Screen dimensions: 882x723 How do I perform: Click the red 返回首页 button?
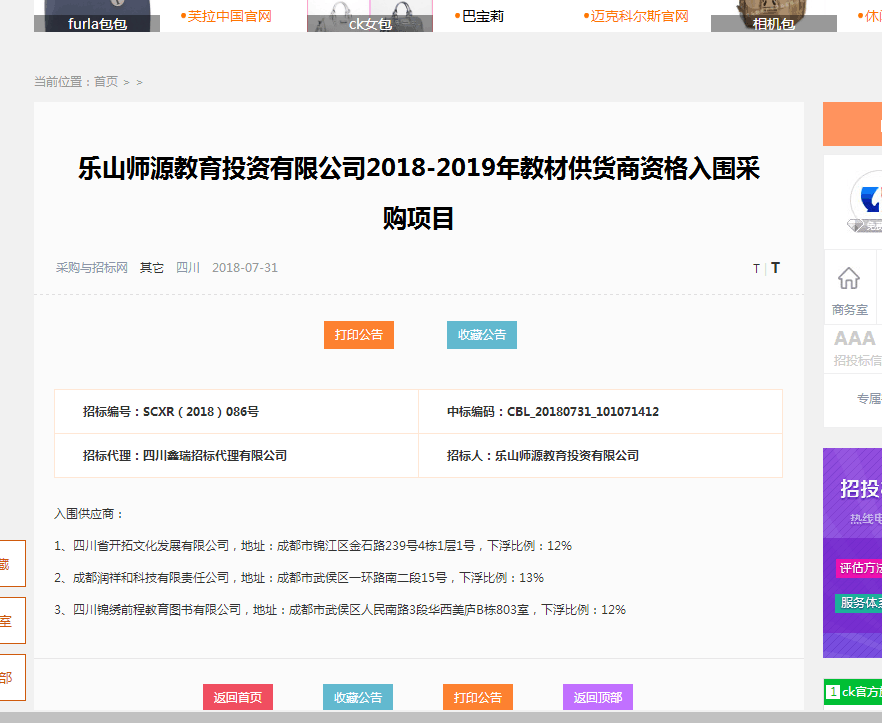click(238, 697)
